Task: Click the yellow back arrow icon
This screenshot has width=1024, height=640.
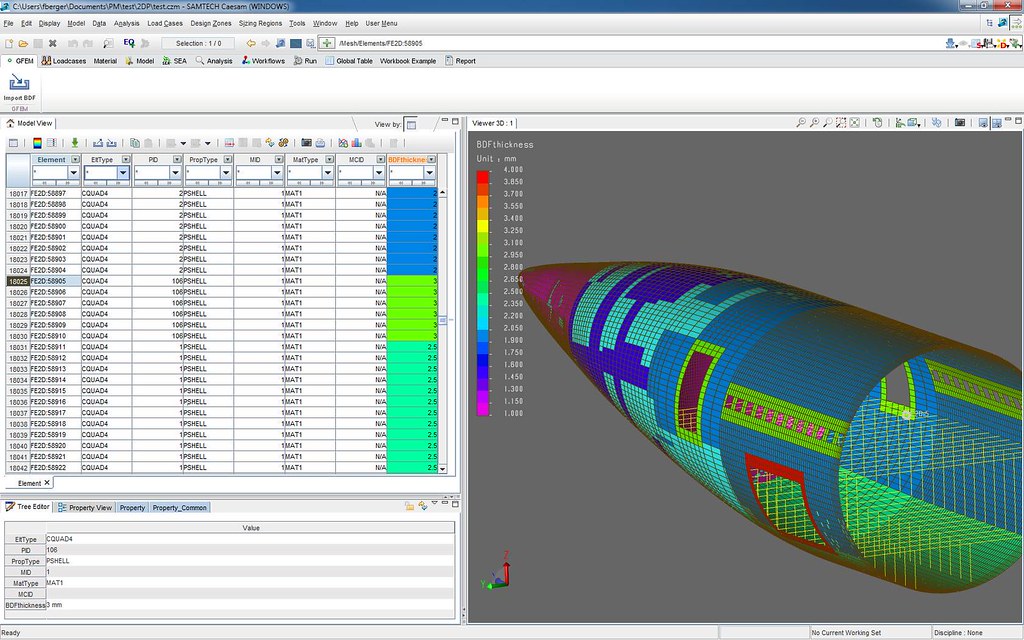Action: [251, 43]
